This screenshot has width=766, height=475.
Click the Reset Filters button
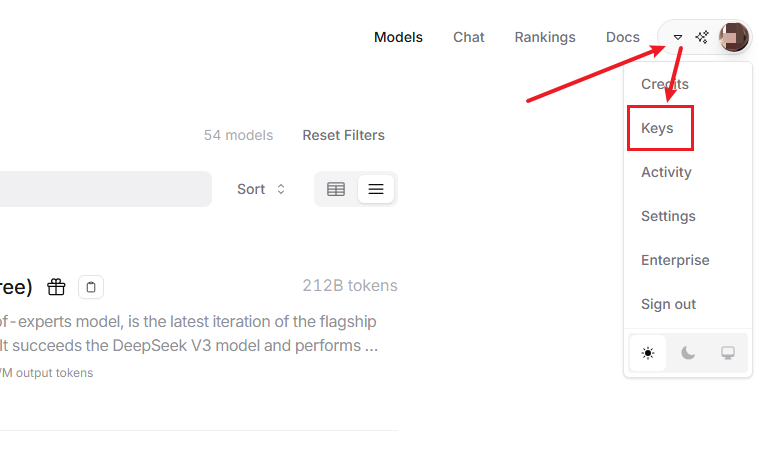click(x=343, y=135)
